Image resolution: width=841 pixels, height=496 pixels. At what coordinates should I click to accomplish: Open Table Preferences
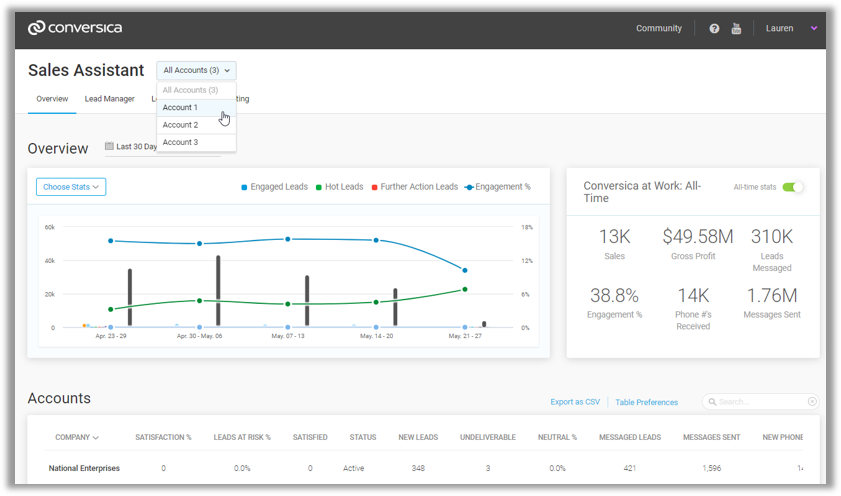click(x=646, y=402)
